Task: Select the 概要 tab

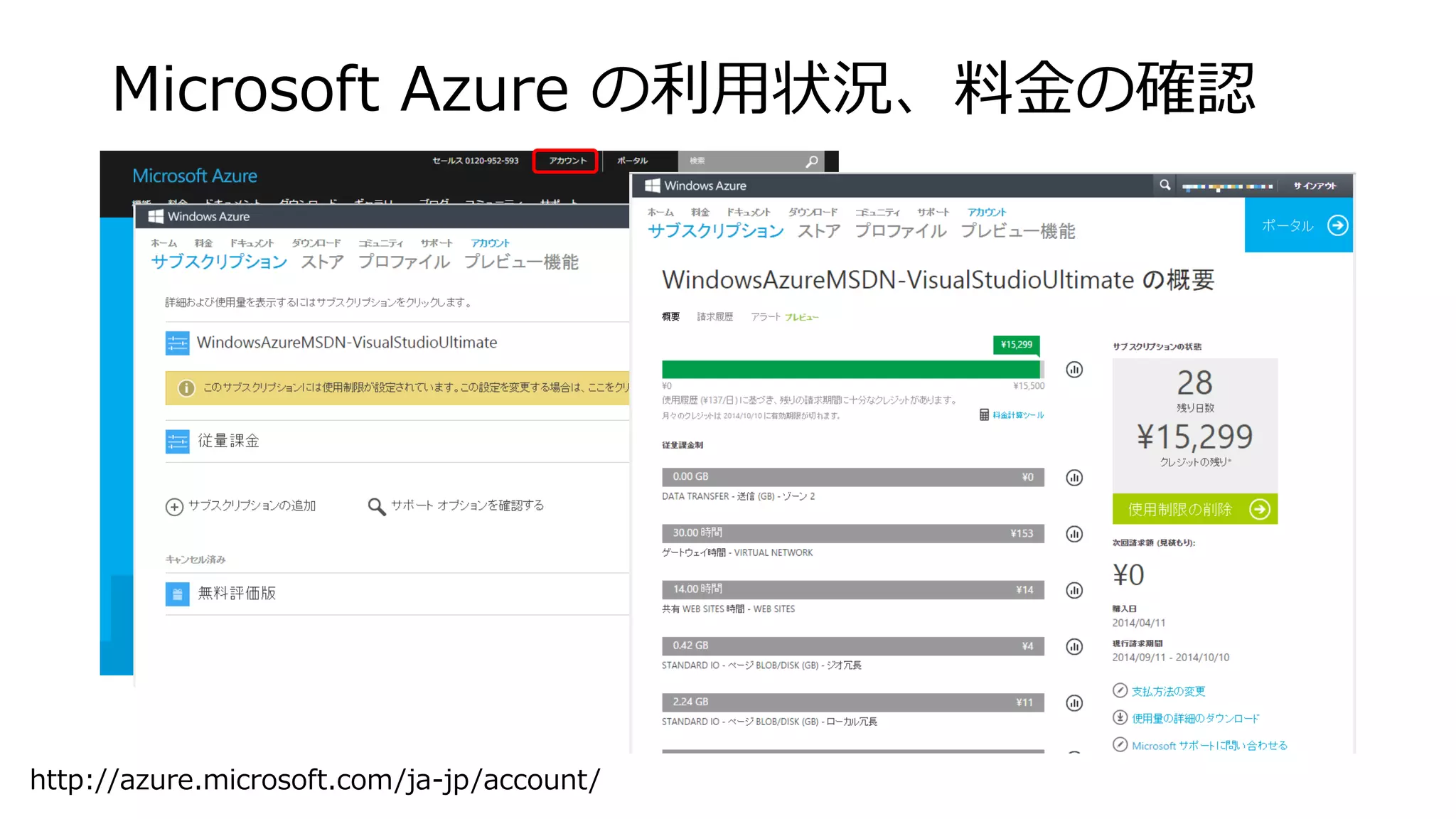Action: tap(670, 316)
